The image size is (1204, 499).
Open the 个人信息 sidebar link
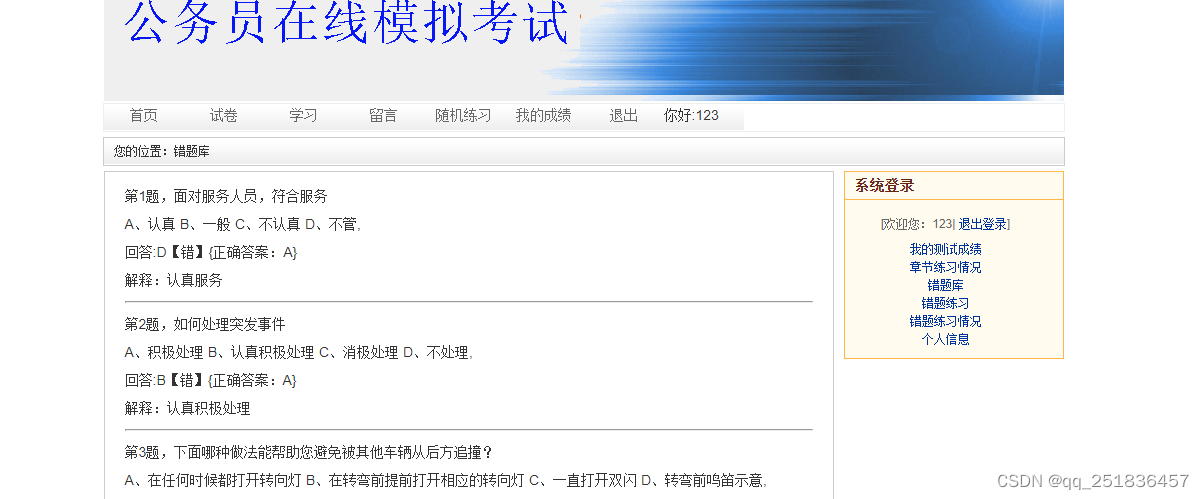(x=945, y=339)
